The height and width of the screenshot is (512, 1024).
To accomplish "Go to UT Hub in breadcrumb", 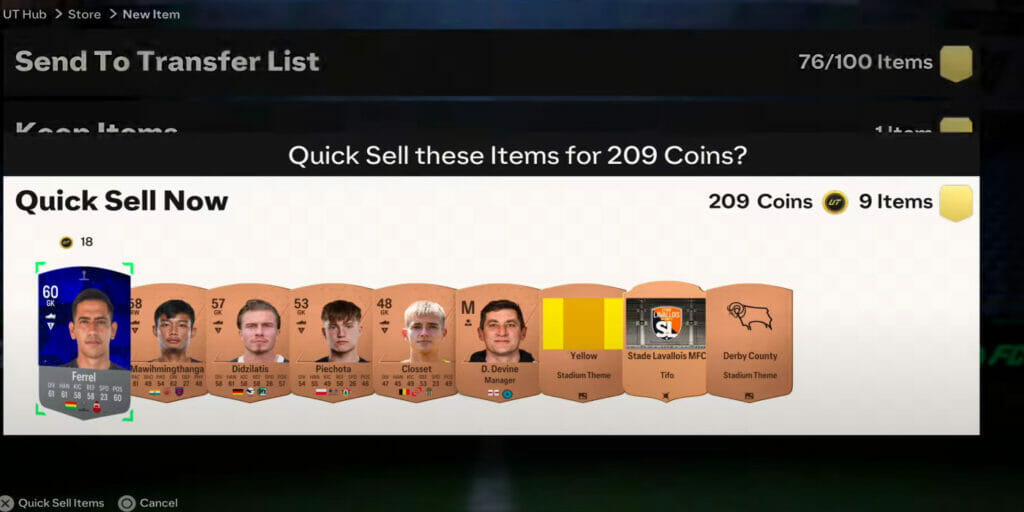I will [25, 14].
